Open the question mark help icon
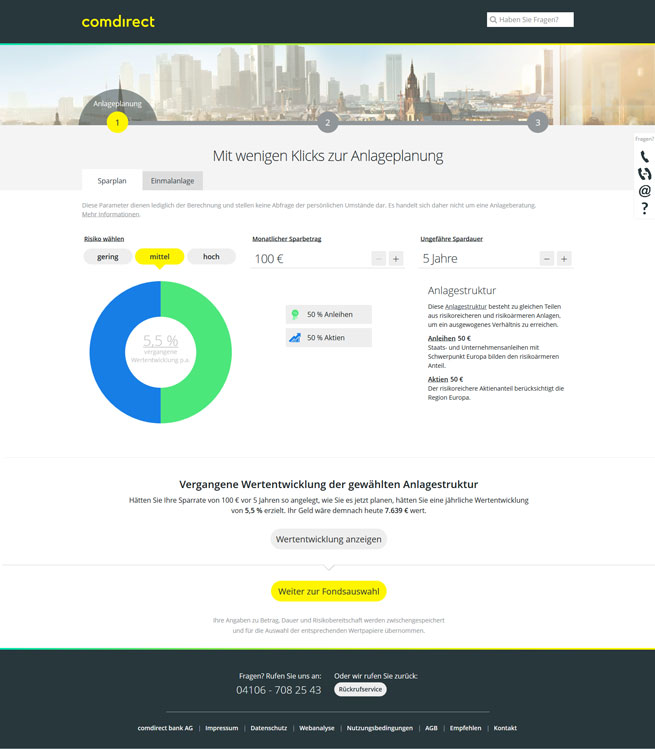The image size is (655, 749). point(644,208)
